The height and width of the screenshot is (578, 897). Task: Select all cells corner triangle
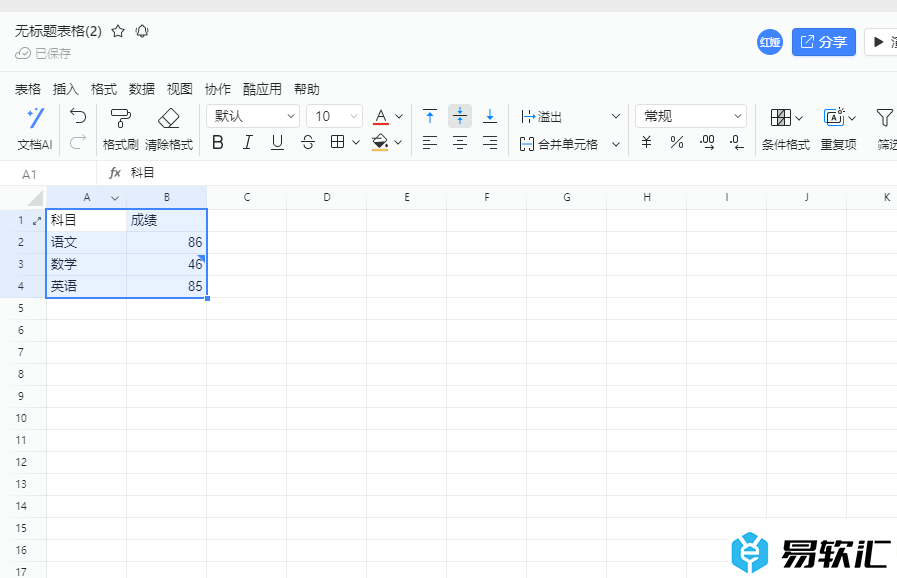point(35,198)
